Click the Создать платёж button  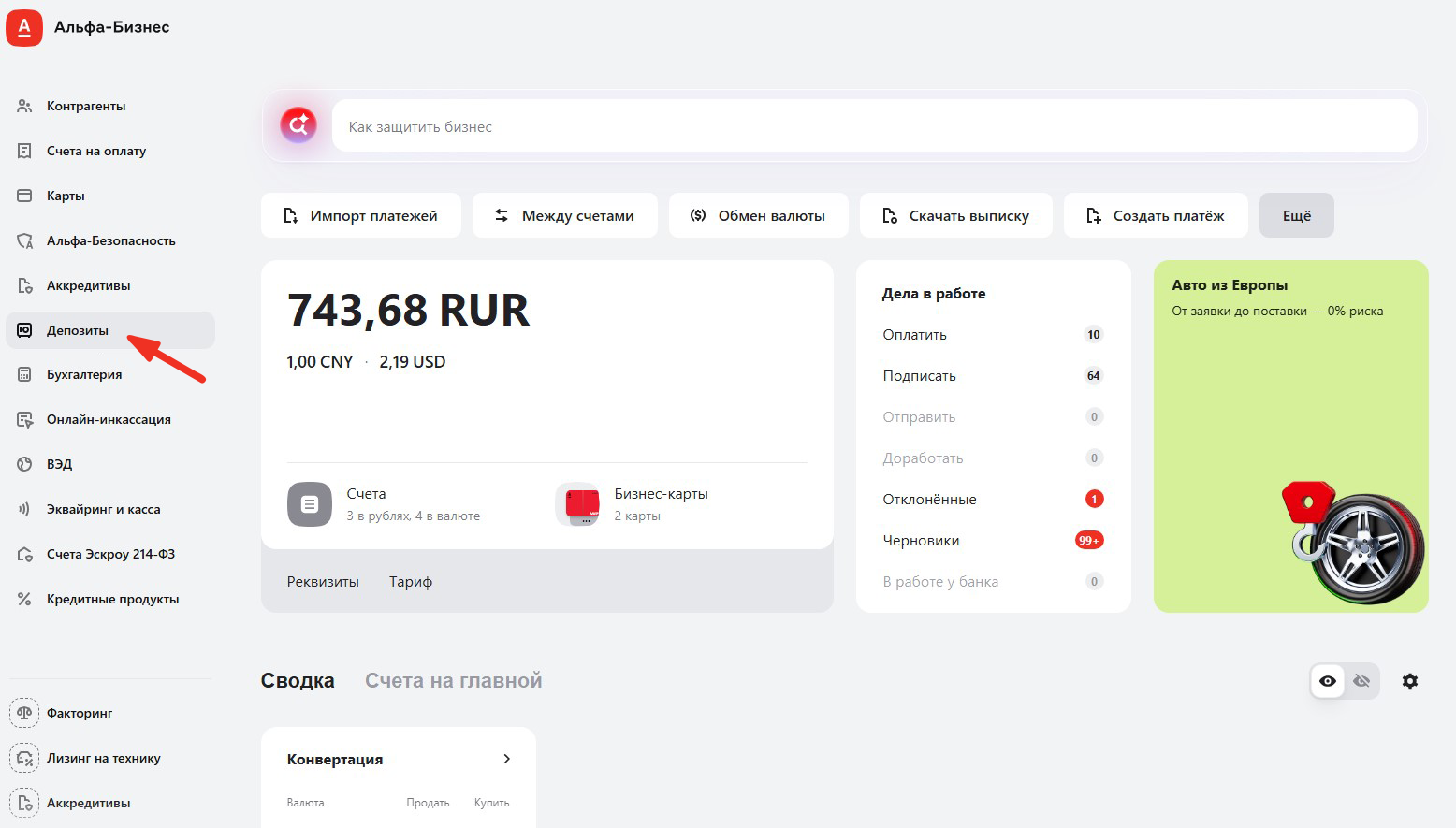click(x=1156, y=215)
